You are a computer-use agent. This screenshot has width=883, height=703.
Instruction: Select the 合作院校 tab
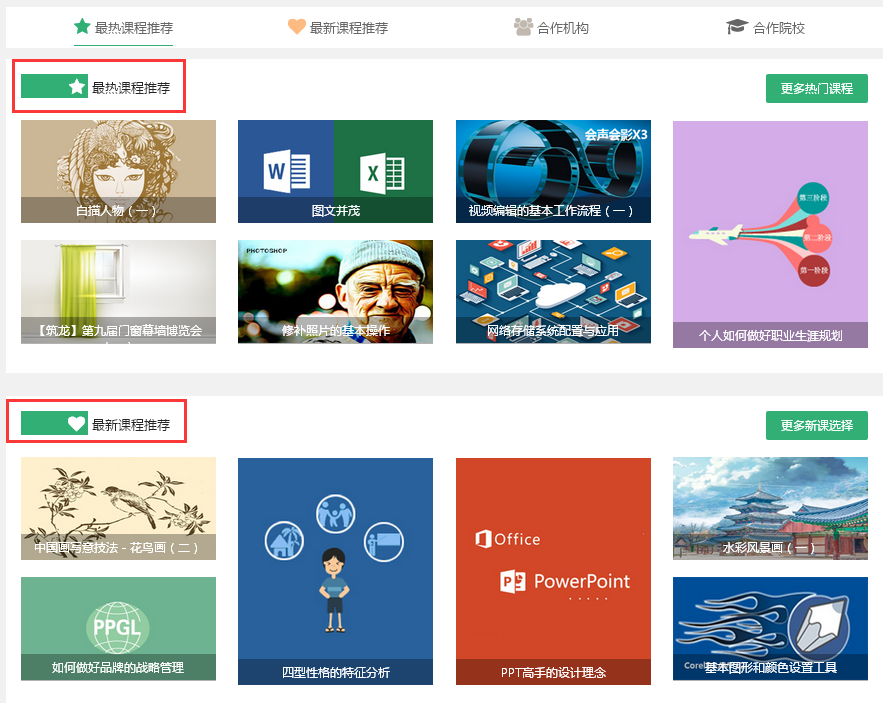779,28
